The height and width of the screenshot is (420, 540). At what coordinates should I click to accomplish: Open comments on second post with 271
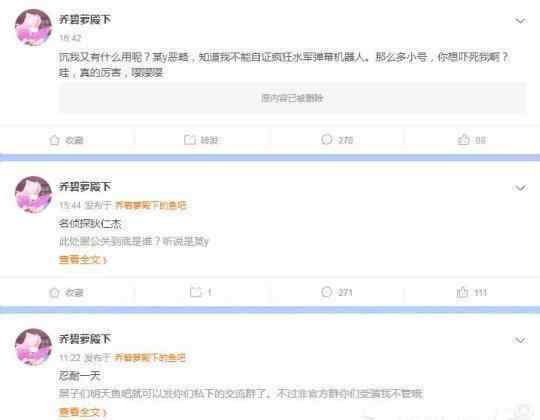[326, 292]
